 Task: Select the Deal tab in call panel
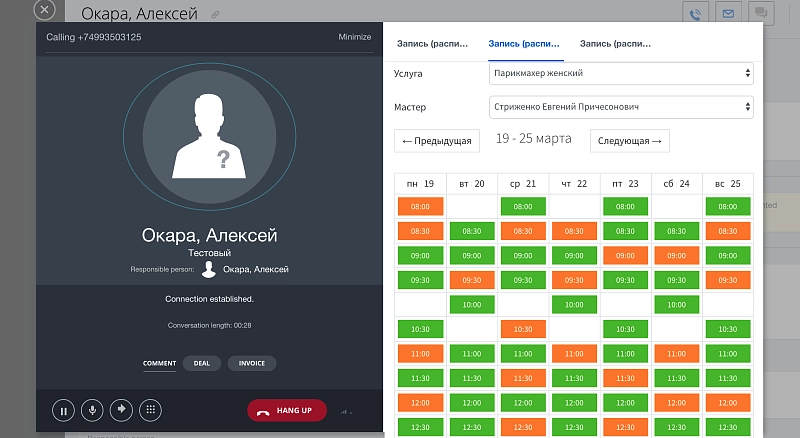201,364
